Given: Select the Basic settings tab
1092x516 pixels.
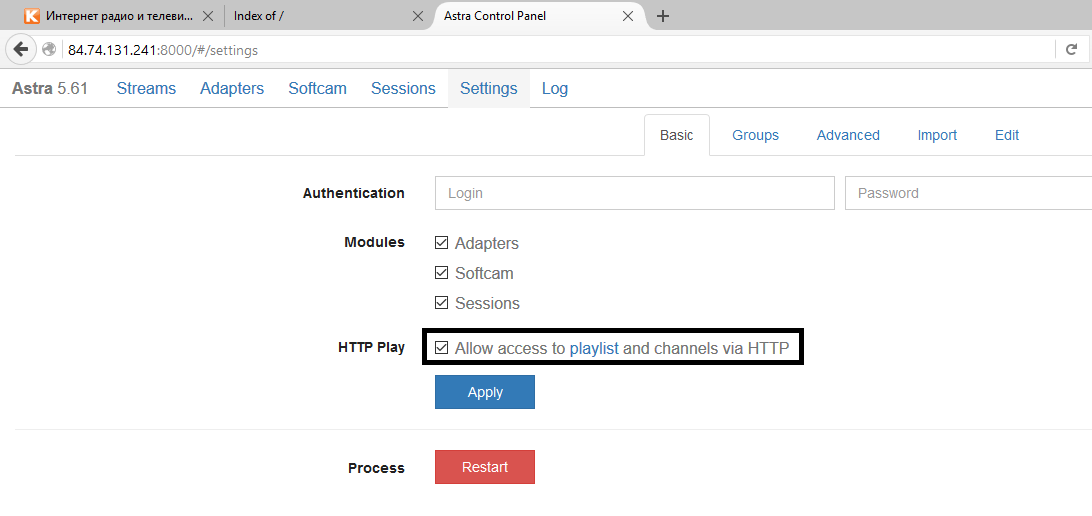Looking at the screenshot, I should 677,135.
